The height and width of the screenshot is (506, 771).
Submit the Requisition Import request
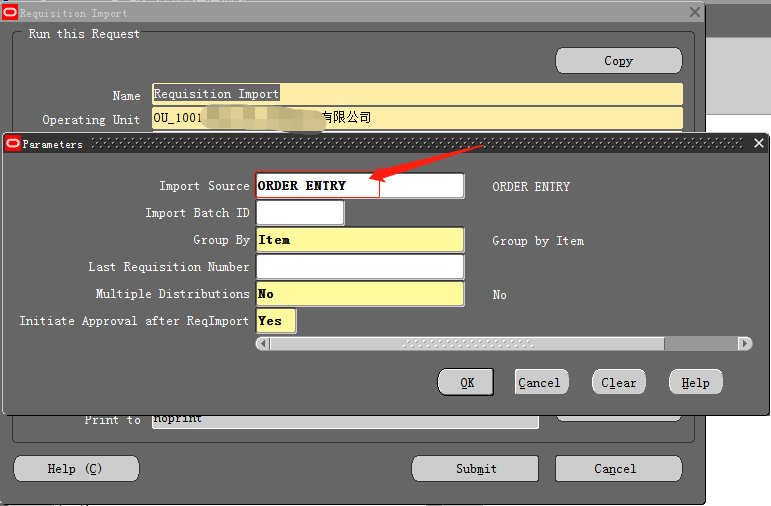[x=475, y=469]
